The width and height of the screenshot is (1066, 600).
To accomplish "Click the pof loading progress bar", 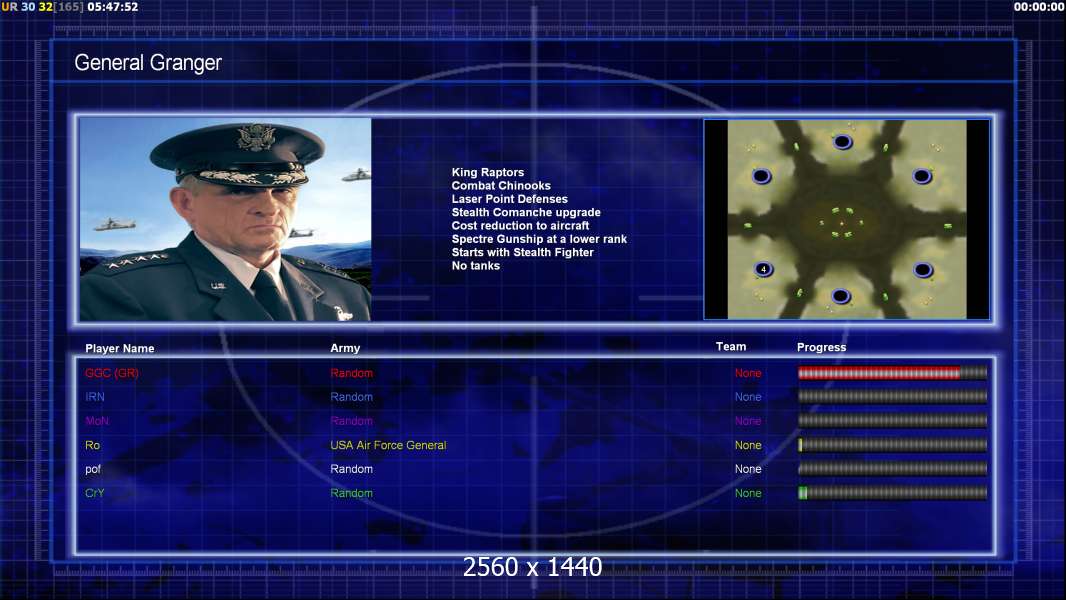I will tap(892, 469).
